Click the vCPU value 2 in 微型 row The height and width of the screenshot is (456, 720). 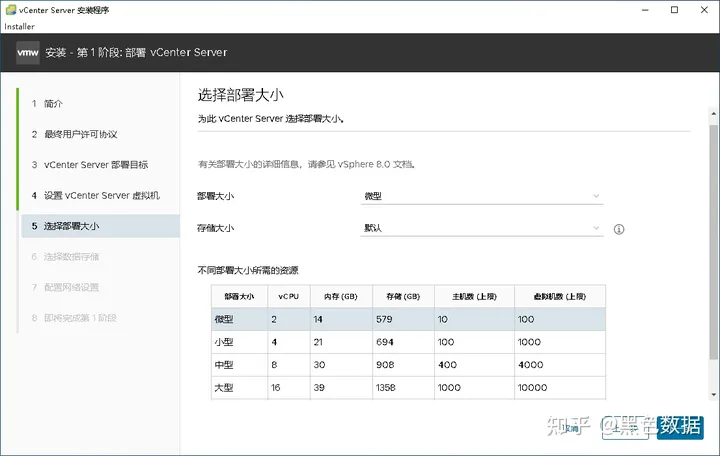(x=274, y=319)
